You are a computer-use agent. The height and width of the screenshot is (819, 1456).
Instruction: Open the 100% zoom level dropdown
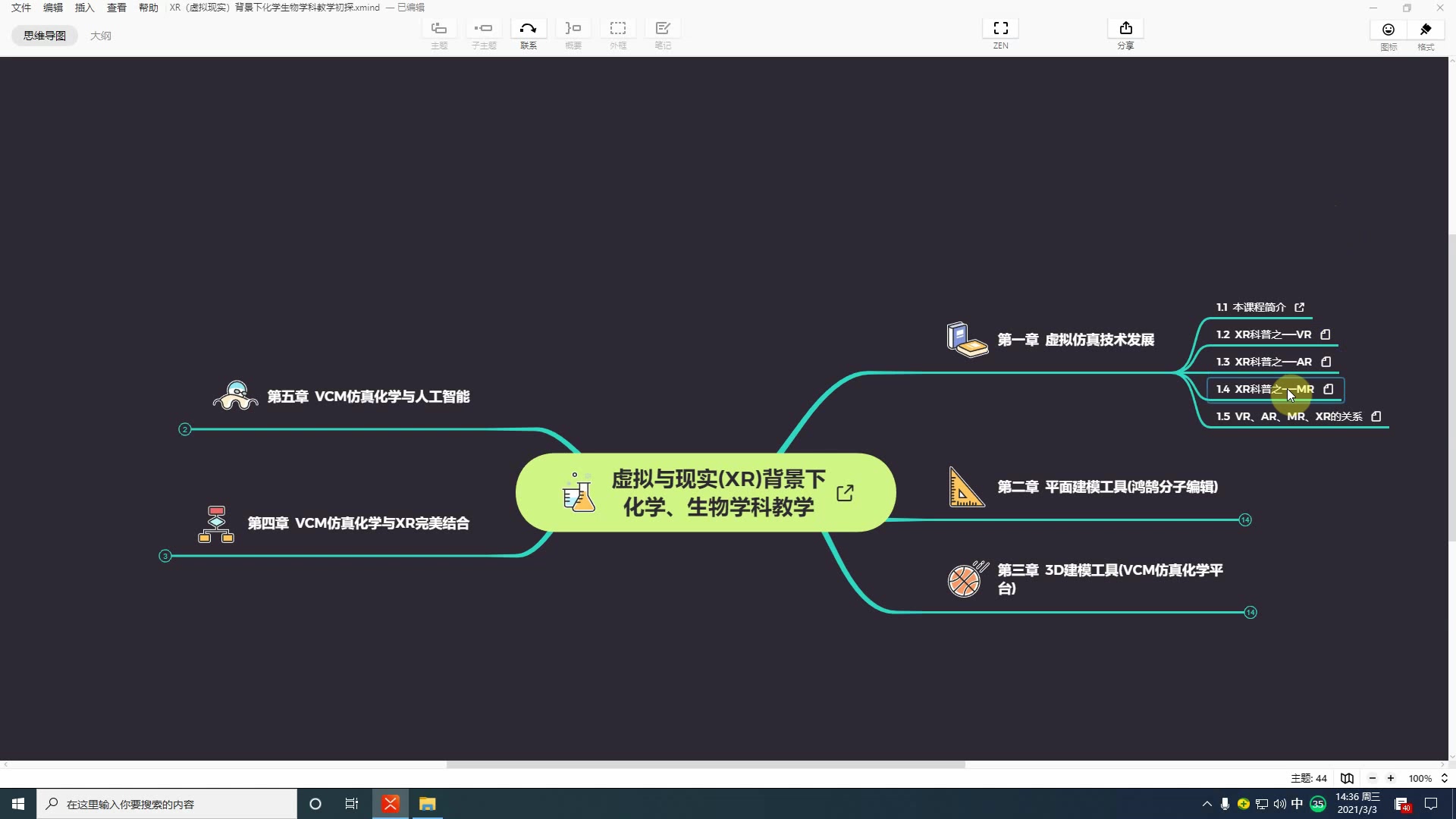coord(1428,778)
